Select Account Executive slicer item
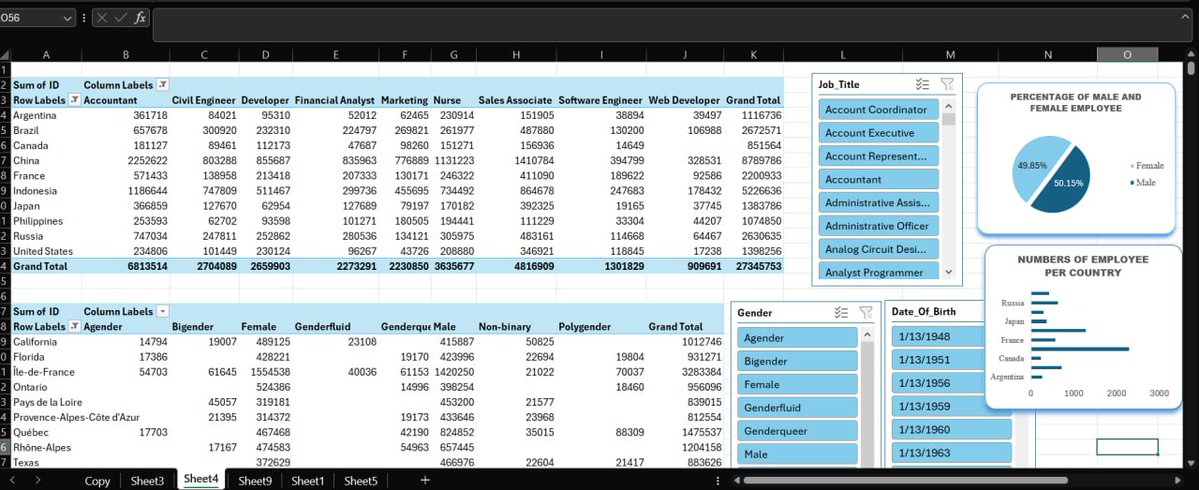 coord(878,133)
